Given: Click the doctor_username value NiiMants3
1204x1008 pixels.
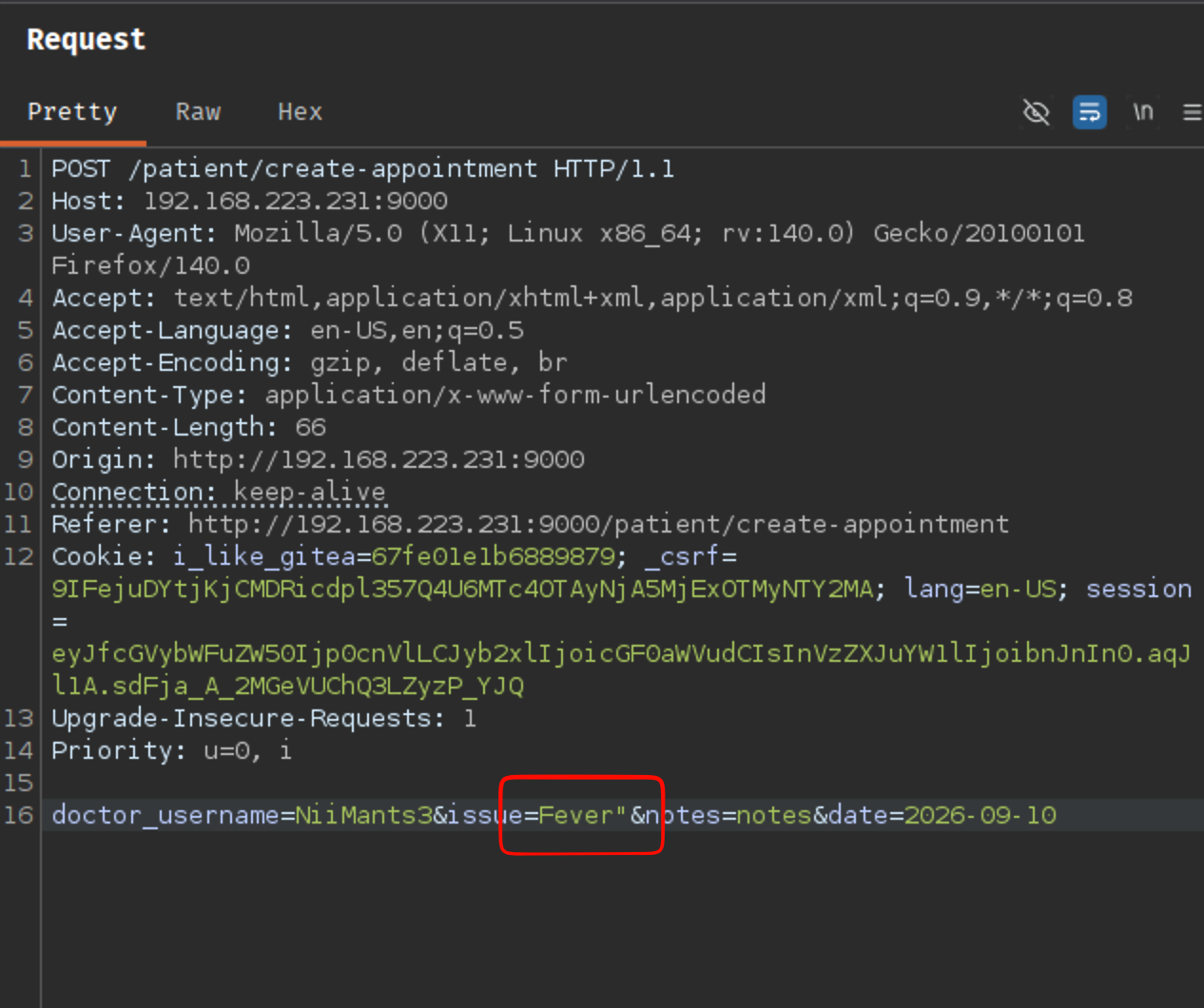Looking at the screenshot, I should click(363, 816).
